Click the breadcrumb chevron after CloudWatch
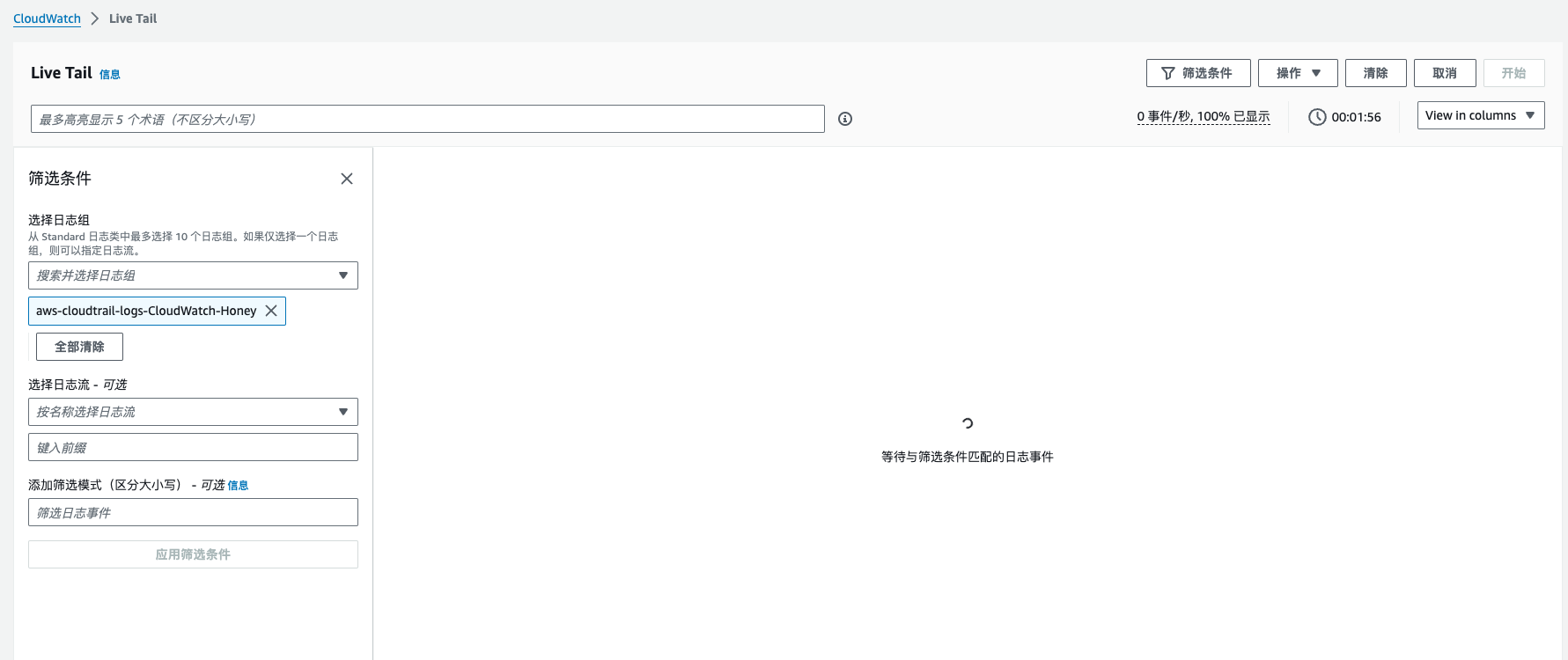 tap(95, 18)
